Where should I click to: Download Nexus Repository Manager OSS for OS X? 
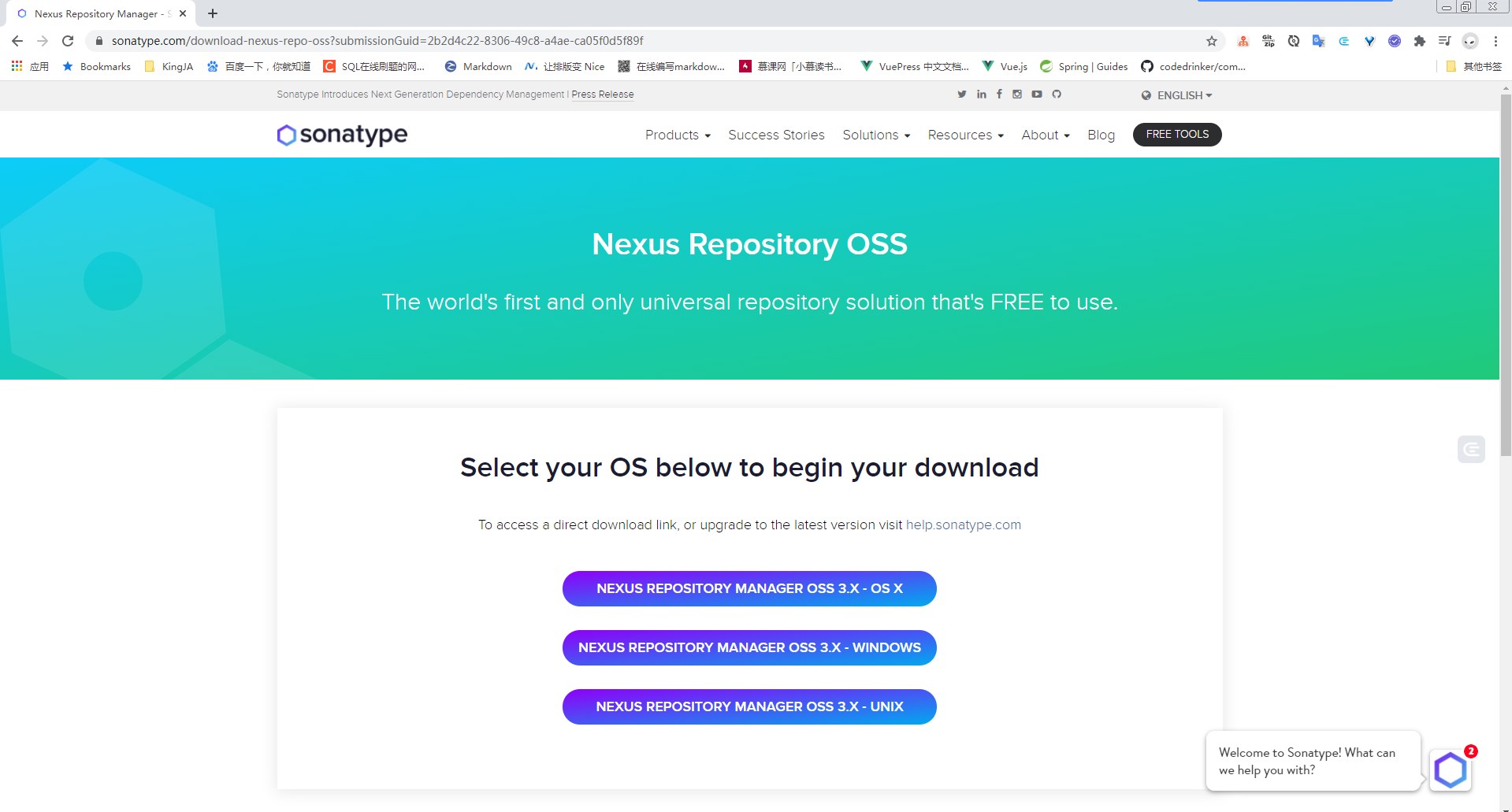749,588
